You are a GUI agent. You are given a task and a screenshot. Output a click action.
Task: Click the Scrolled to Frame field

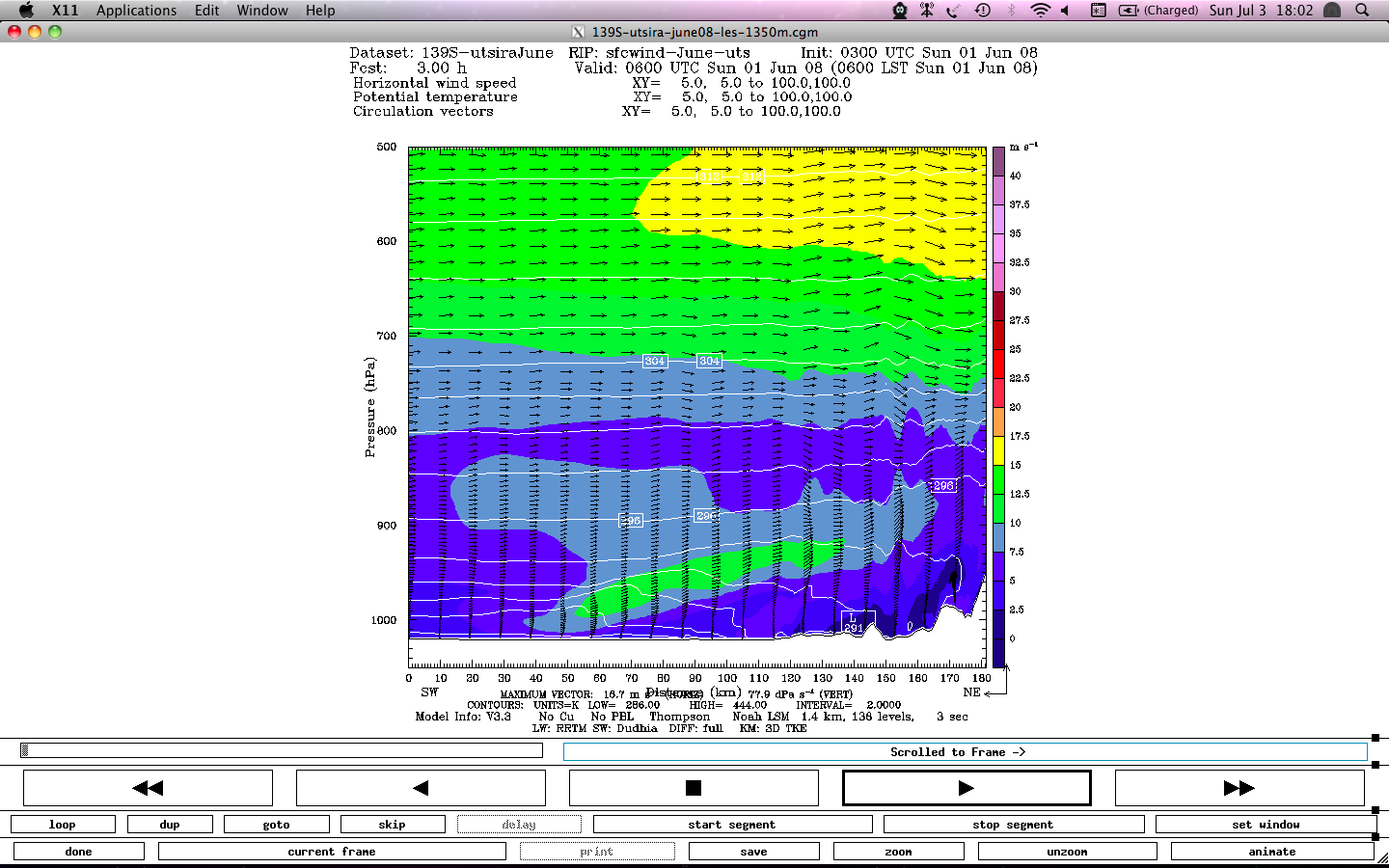[965, 752]
